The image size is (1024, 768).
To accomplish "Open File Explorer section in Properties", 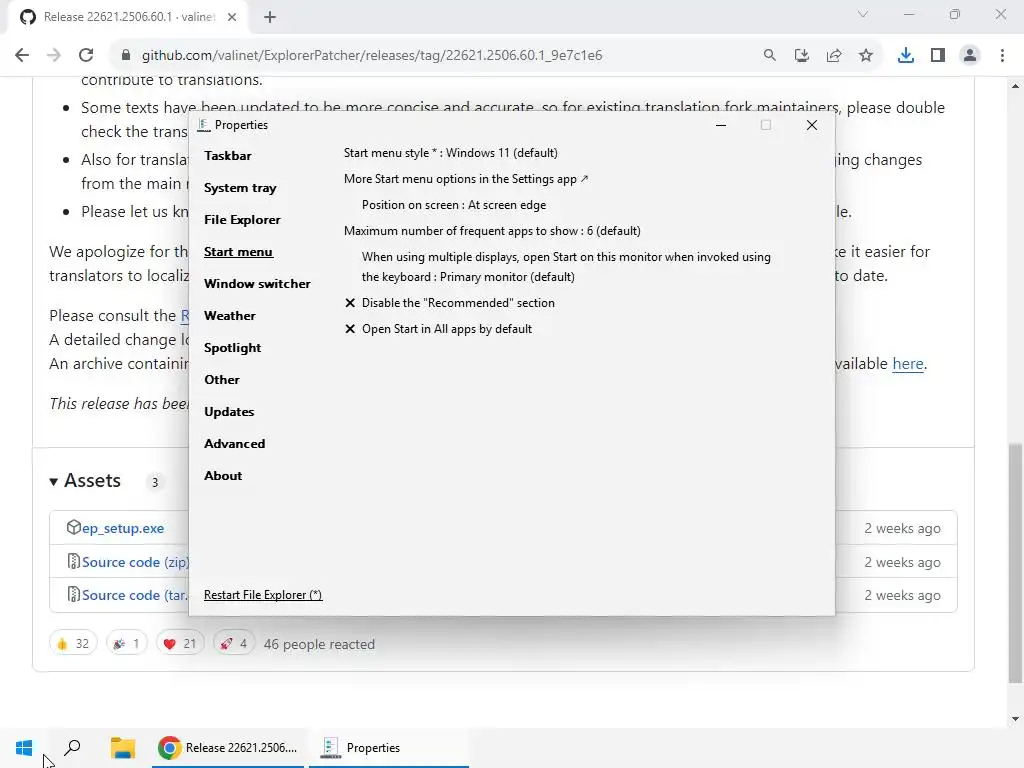I will 242,219.
